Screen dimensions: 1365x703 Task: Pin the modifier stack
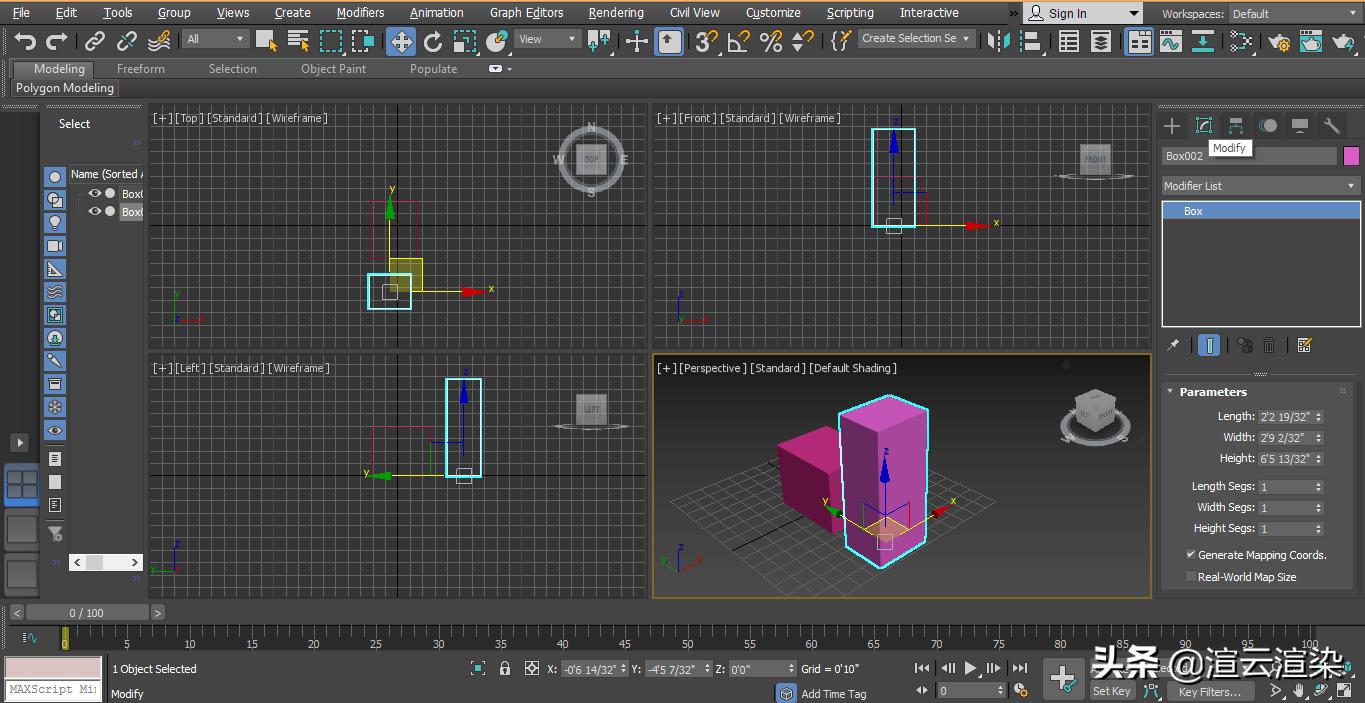(1174, 344)
